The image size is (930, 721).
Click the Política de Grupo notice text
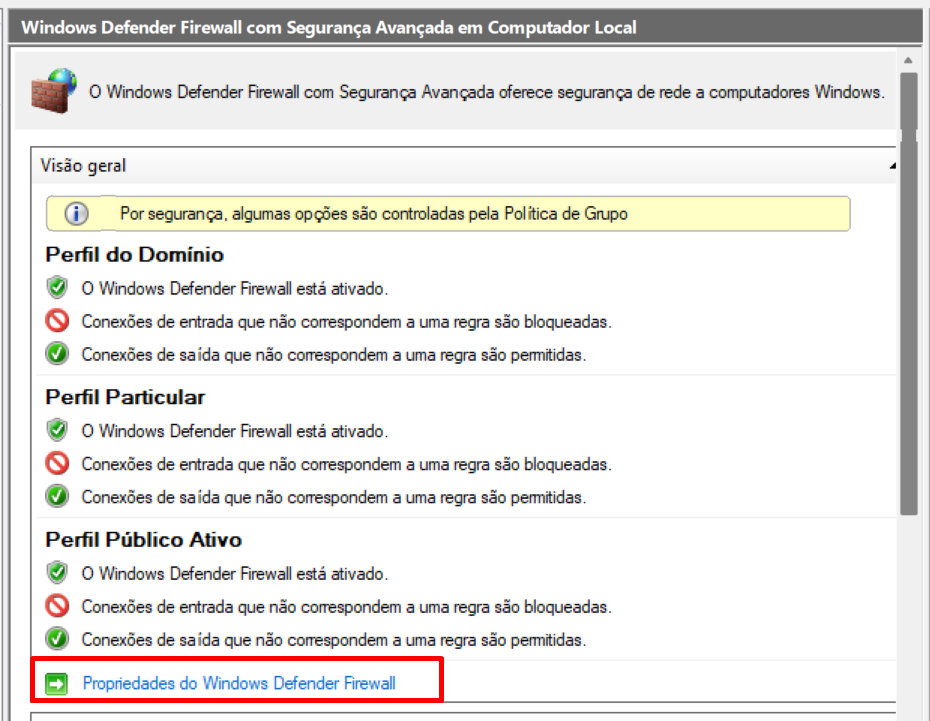tap(374, 213)
